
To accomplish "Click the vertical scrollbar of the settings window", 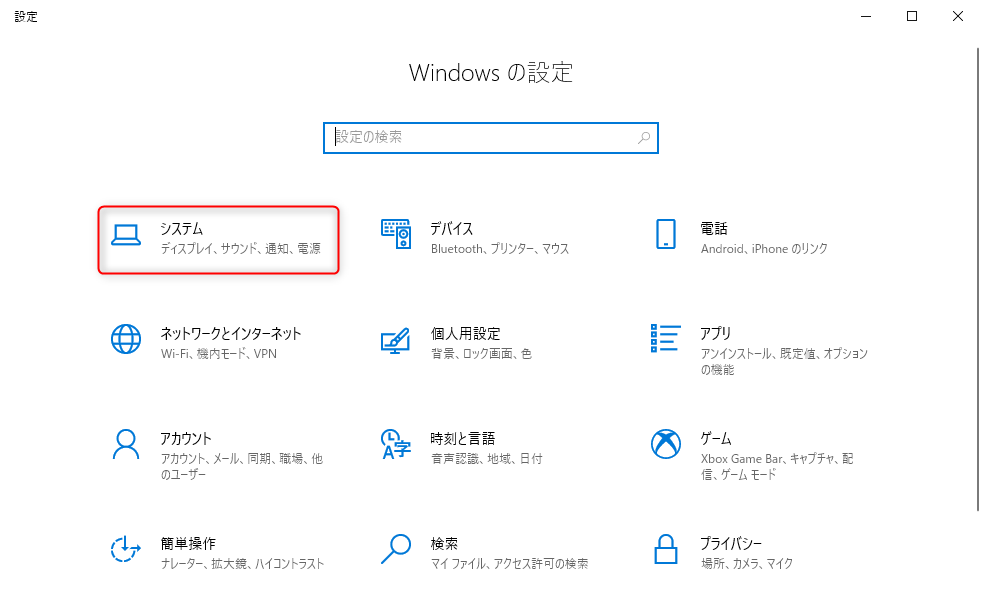I will (978, 280).
